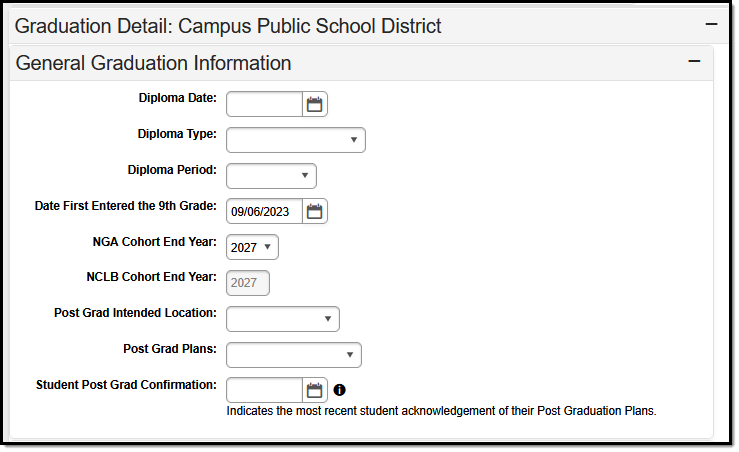Open calendar for Student Post Grad Confirmation

click(x=315, y=390)
